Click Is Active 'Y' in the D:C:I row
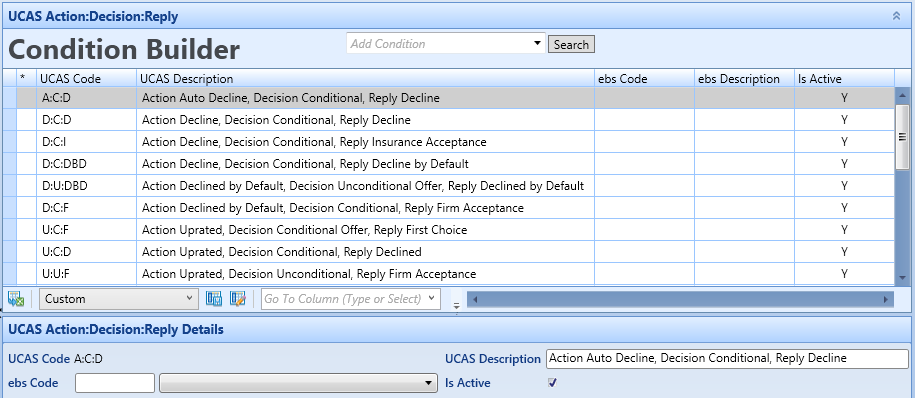 click(844, 142)
